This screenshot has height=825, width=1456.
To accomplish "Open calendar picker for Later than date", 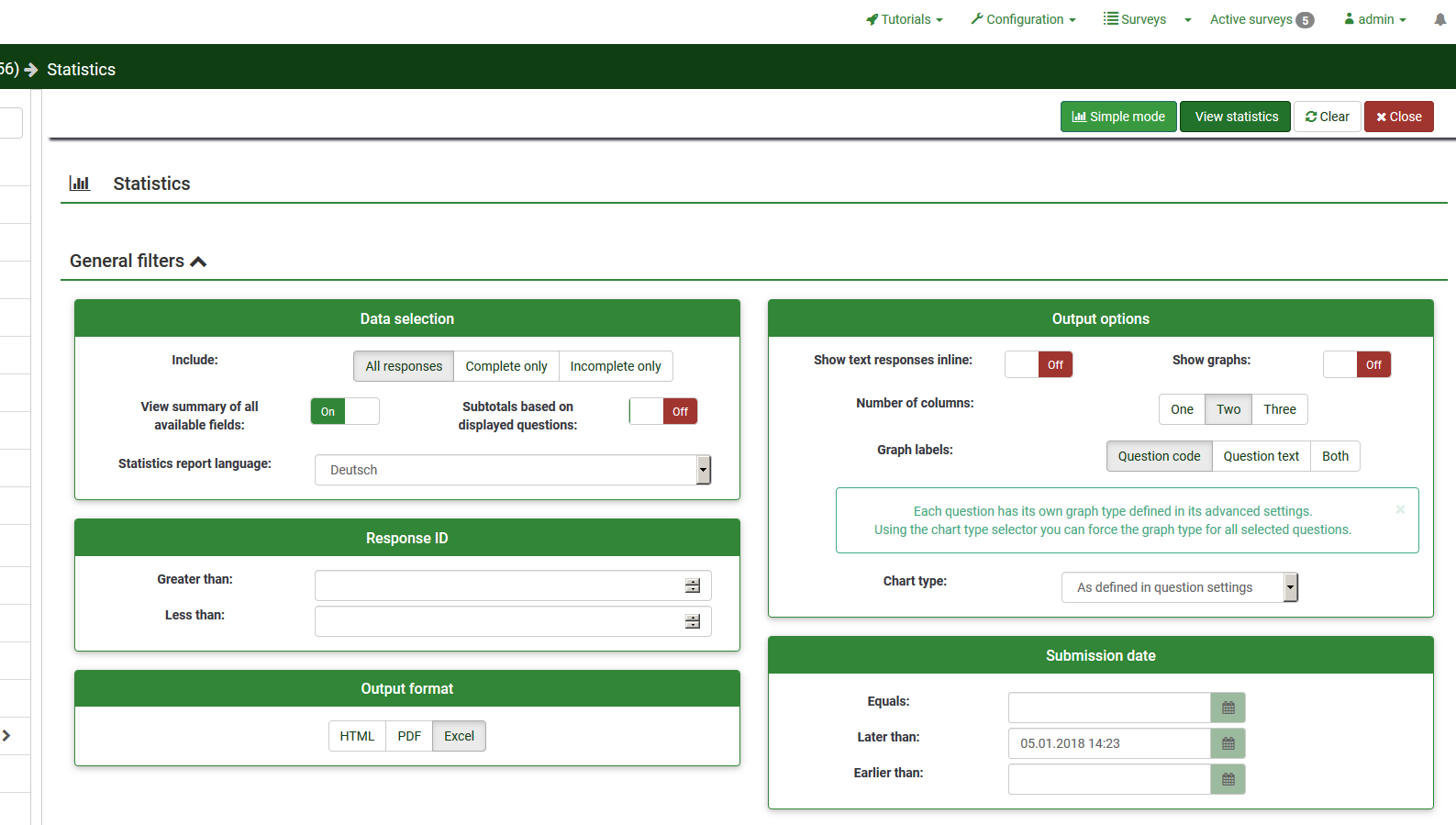I will pos(1228,743).
